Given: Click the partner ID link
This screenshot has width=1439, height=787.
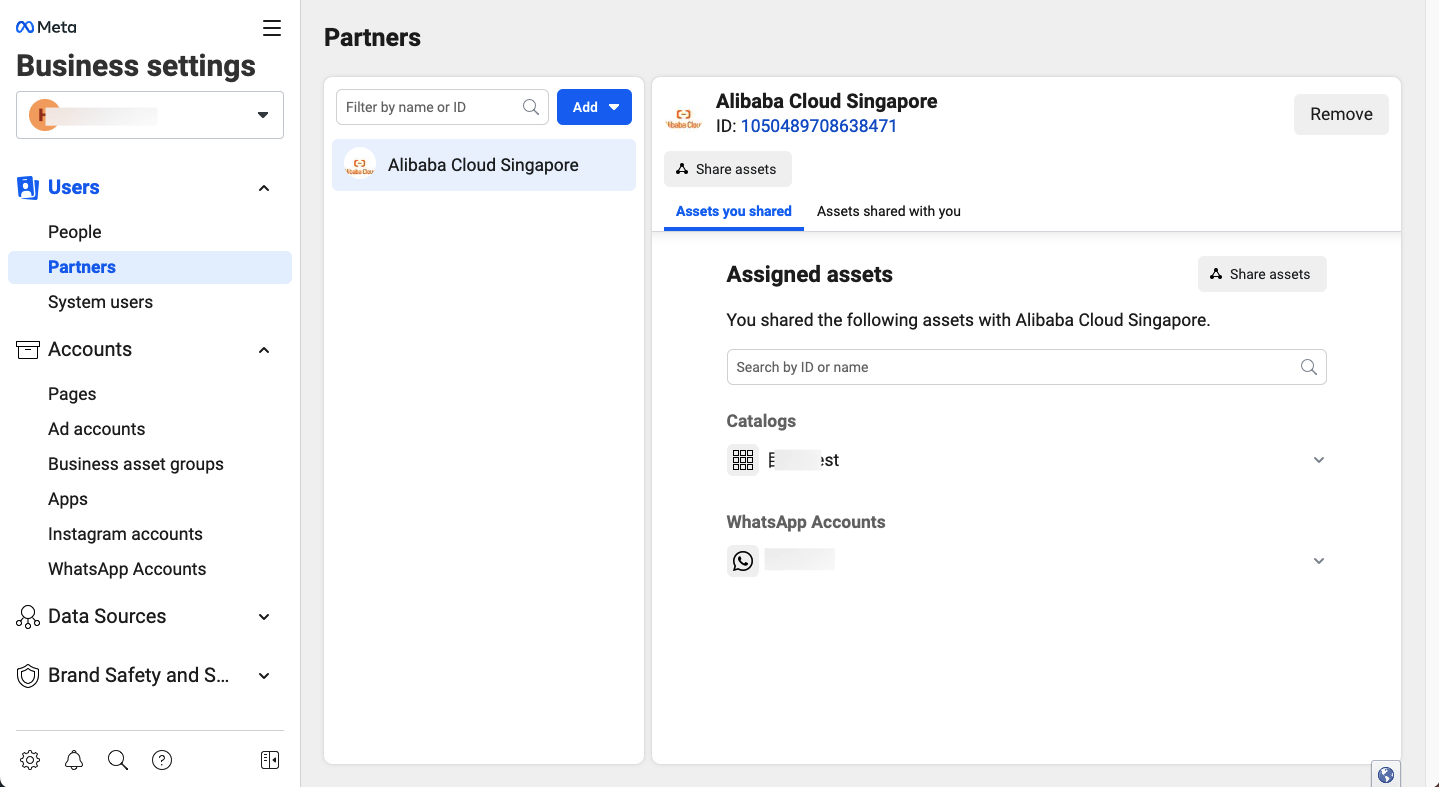Looking at the screenshot, I should [818, 126].
